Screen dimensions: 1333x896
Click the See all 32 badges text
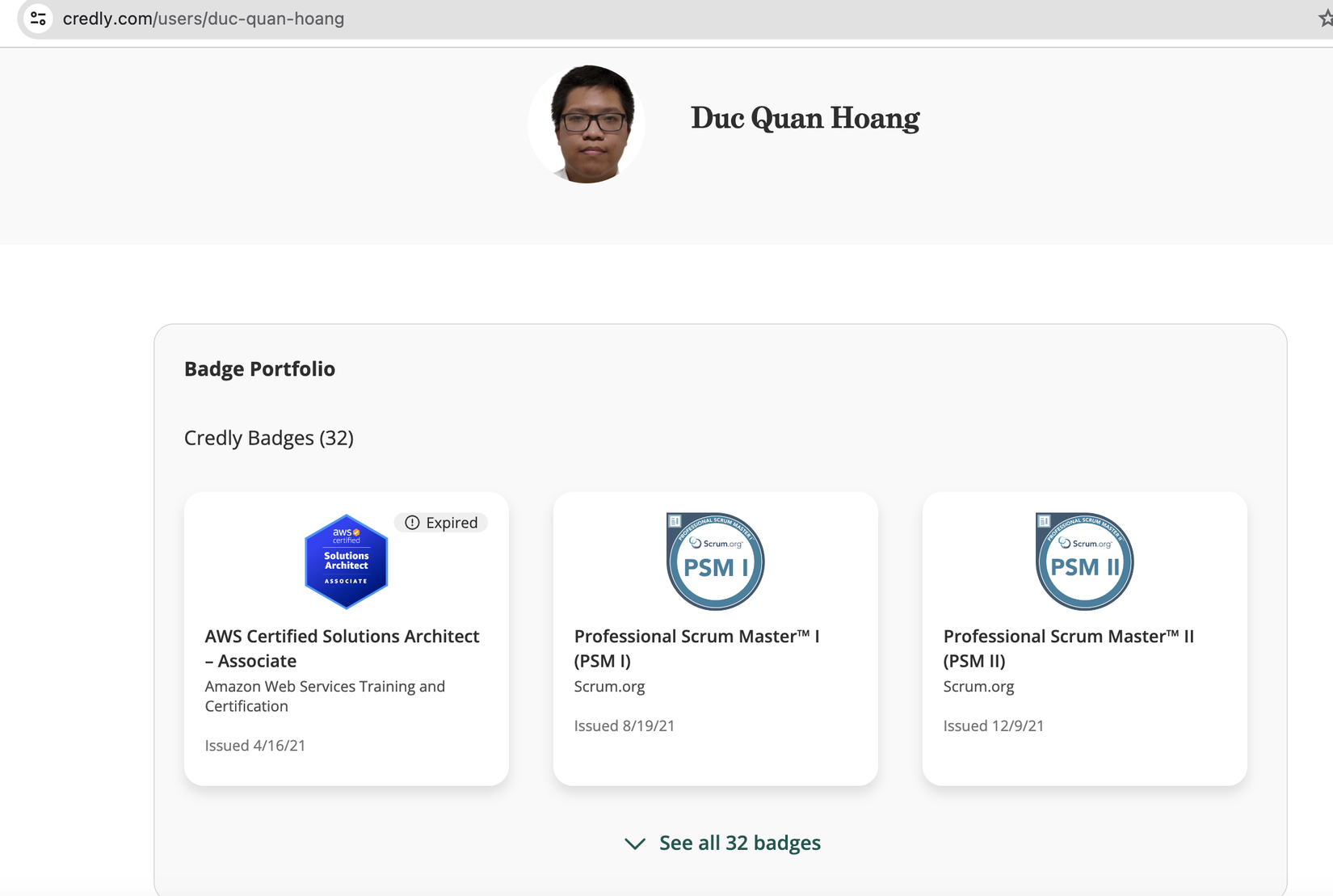click(739, 843)
